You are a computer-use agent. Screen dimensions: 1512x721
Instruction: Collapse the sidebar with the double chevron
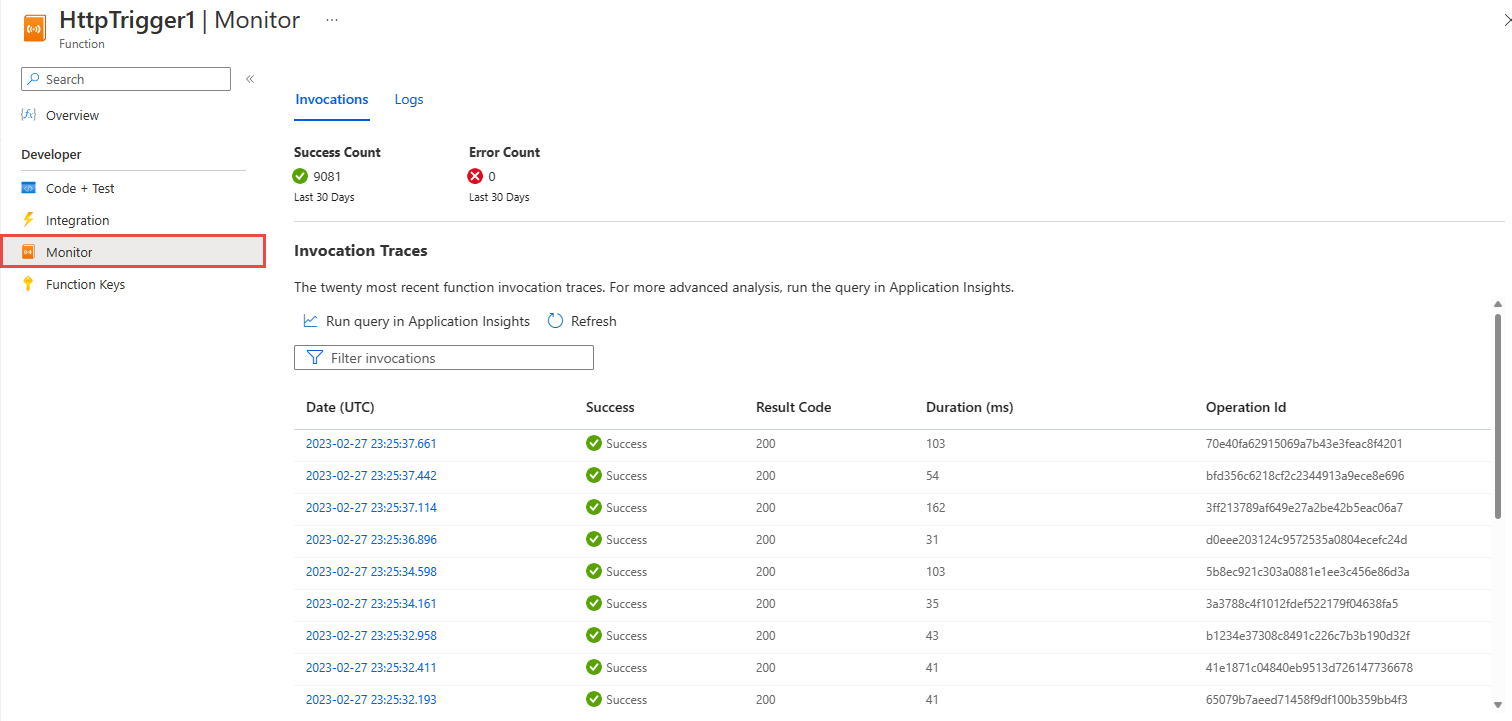click(x=249, y=78)
